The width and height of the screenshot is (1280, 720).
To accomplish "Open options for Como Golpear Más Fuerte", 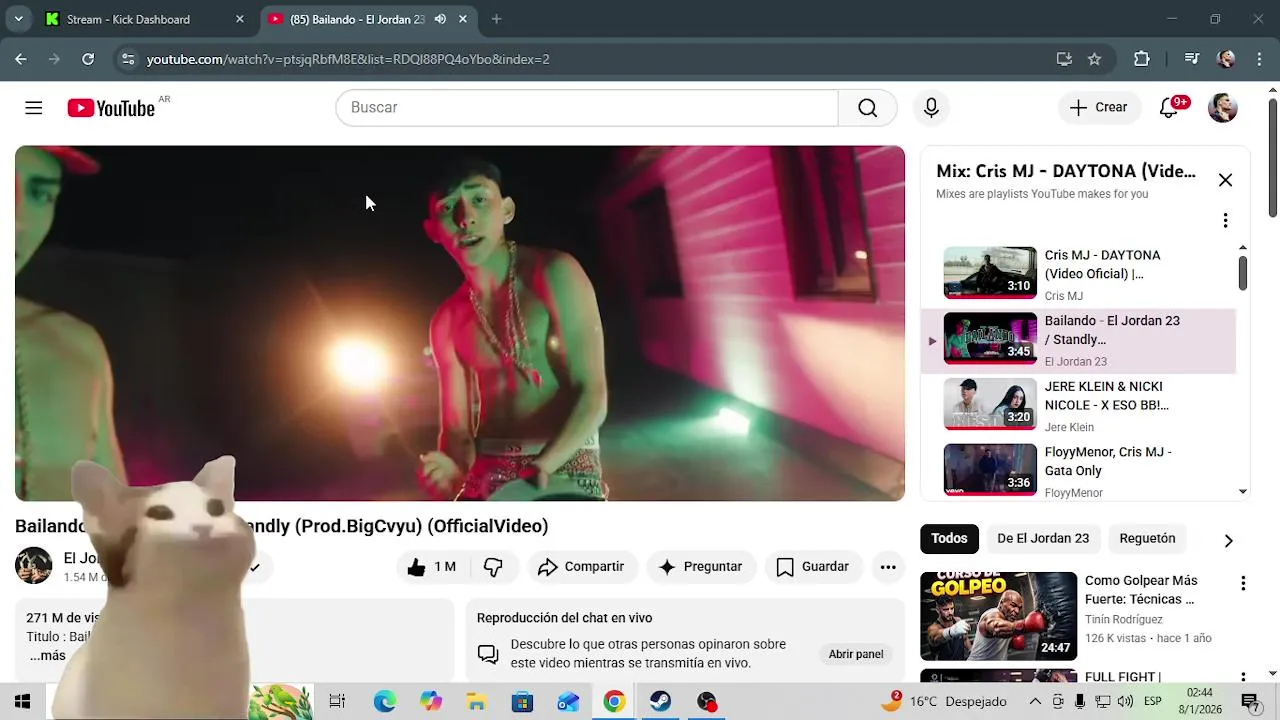I will (x=1243, y=584).
